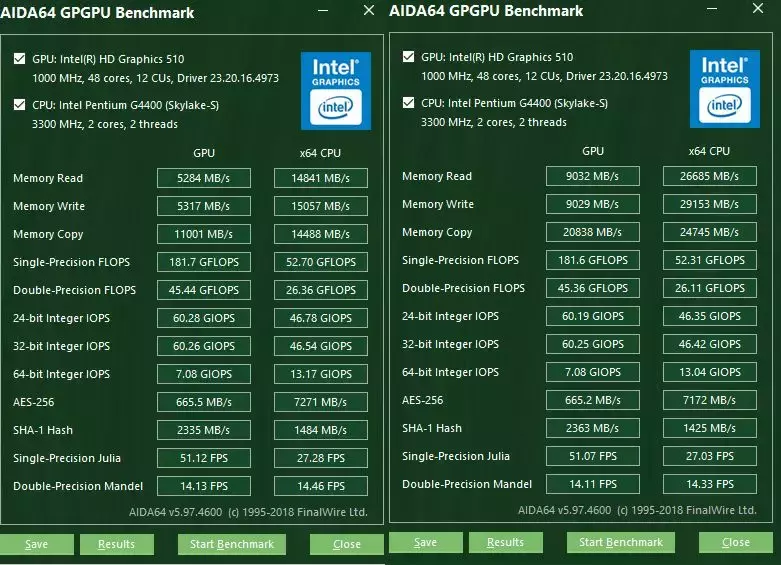Click the 14.46 FPS Mandel result
Screen dimensions: 781x565
[x=321, y=486]
